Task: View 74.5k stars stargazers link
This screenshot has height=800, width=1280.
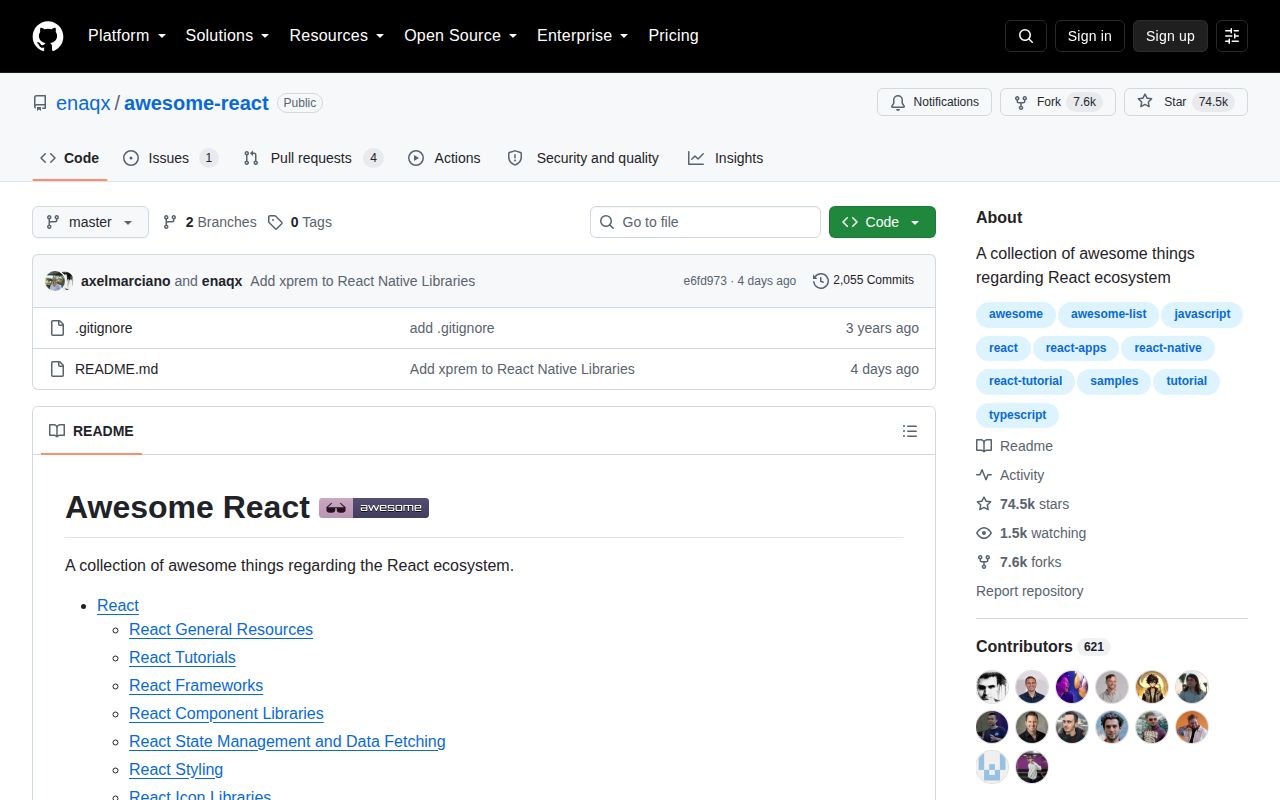Action: pos(1023,504)
